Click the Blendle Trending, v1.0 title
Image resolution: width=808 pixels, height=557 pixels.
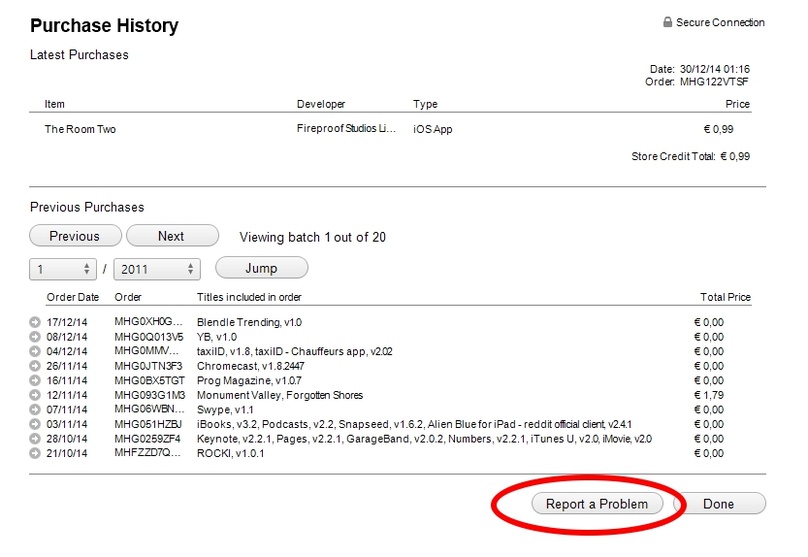point(249,323)
